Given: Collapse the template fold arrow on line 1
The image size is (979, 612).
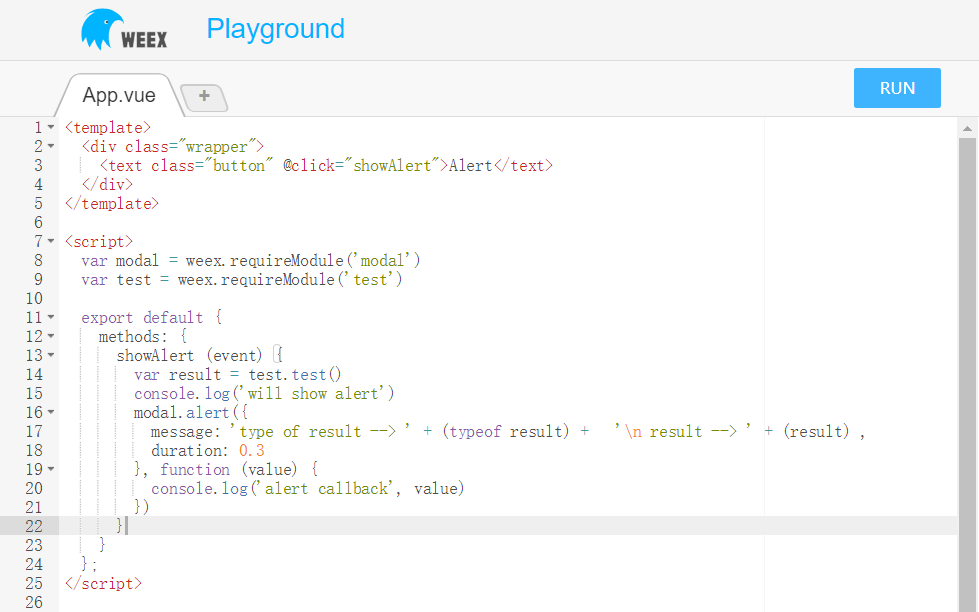Looking at the screenshot, I should pos(51,127).
